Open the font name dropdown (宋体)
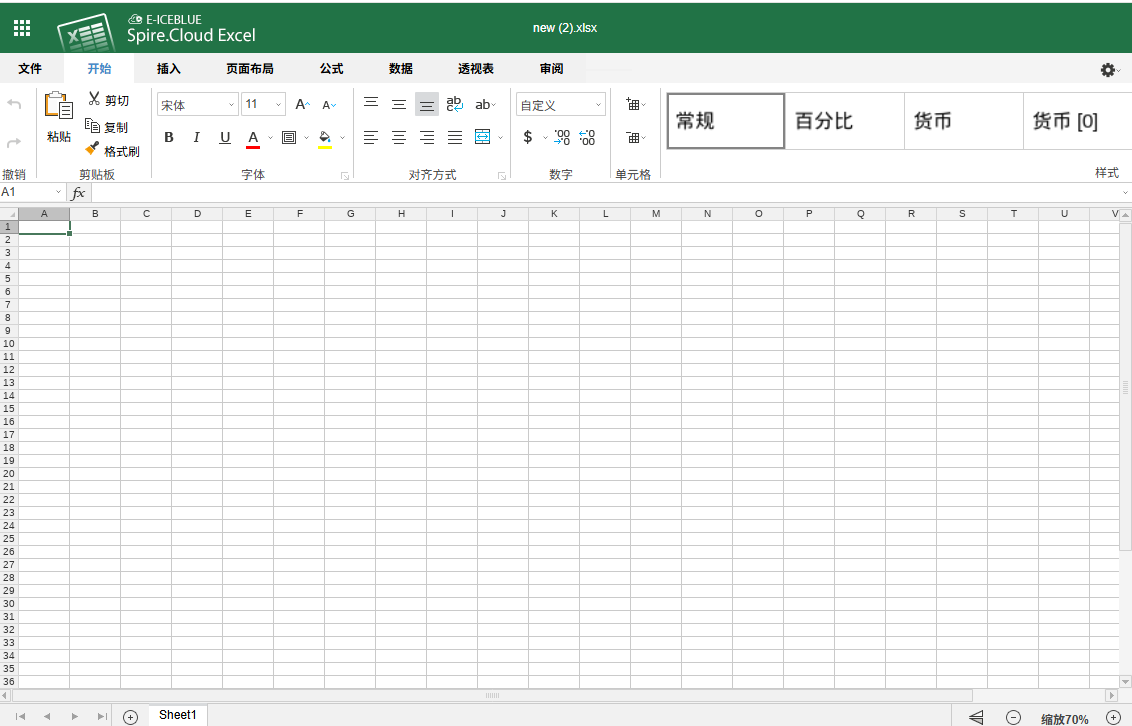 [198, 104]
